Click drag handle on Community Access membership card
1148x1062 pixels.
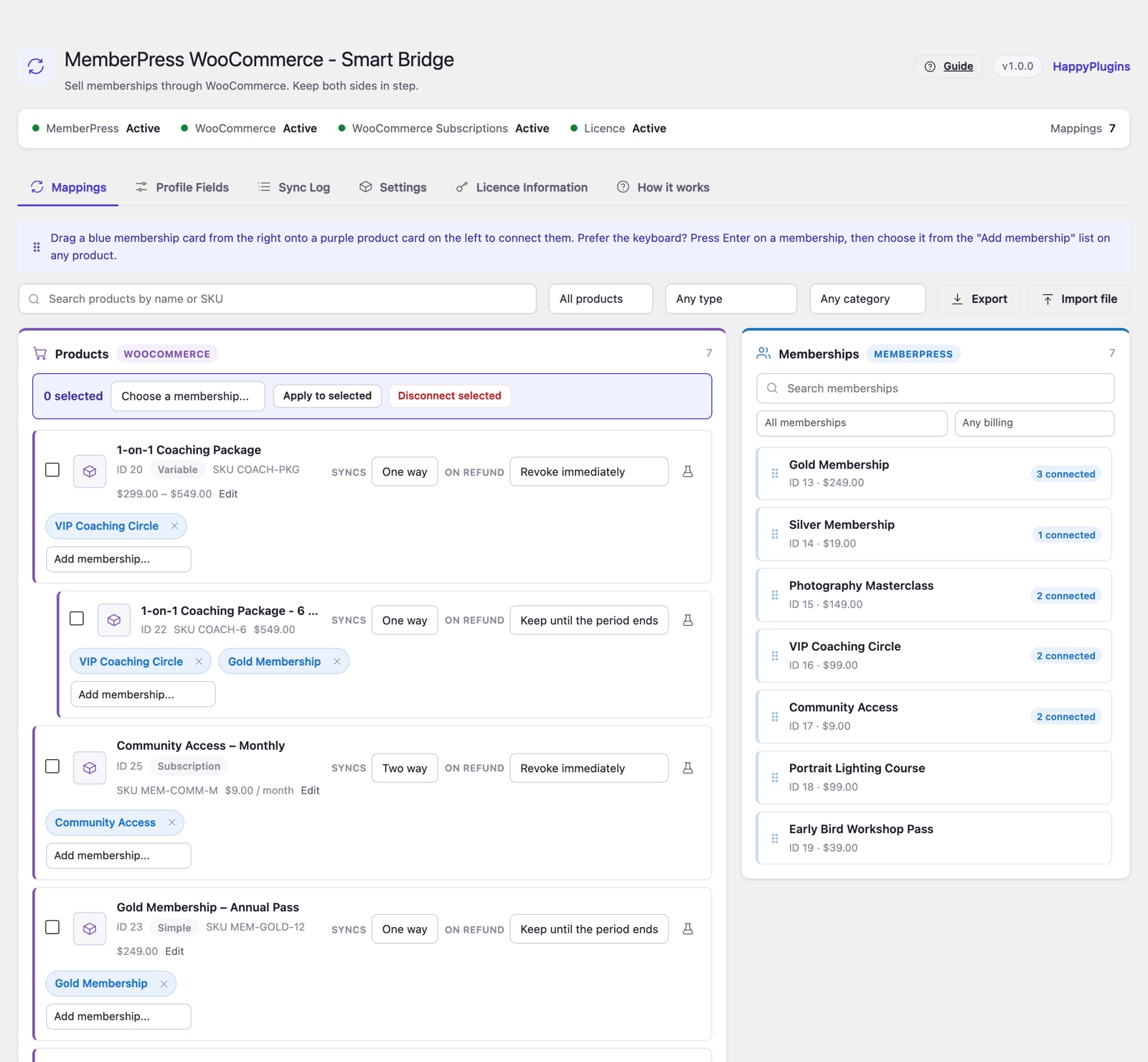point(775,717)
